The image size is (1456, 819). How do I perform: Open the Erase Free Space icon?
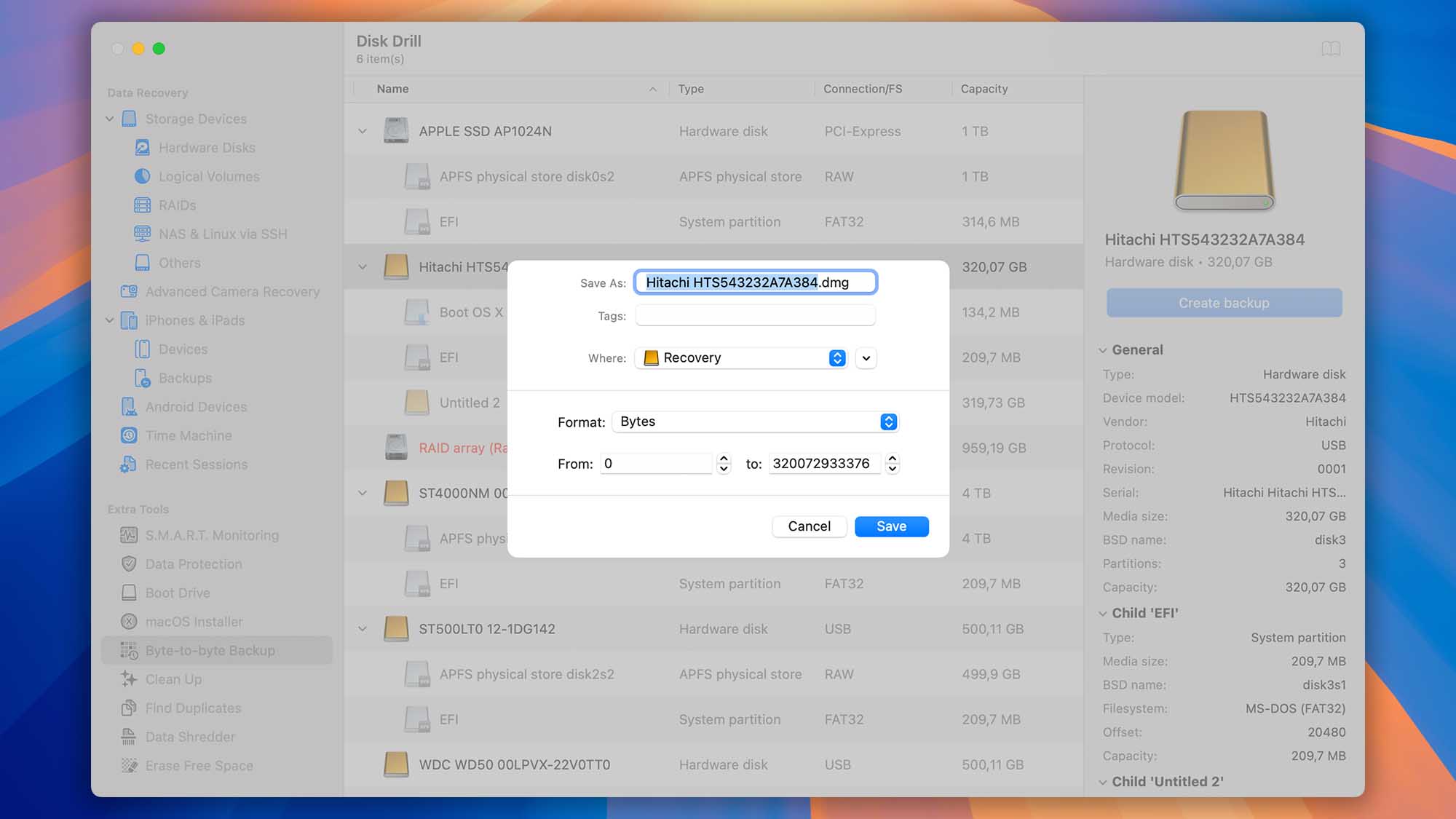click(129, 765)
